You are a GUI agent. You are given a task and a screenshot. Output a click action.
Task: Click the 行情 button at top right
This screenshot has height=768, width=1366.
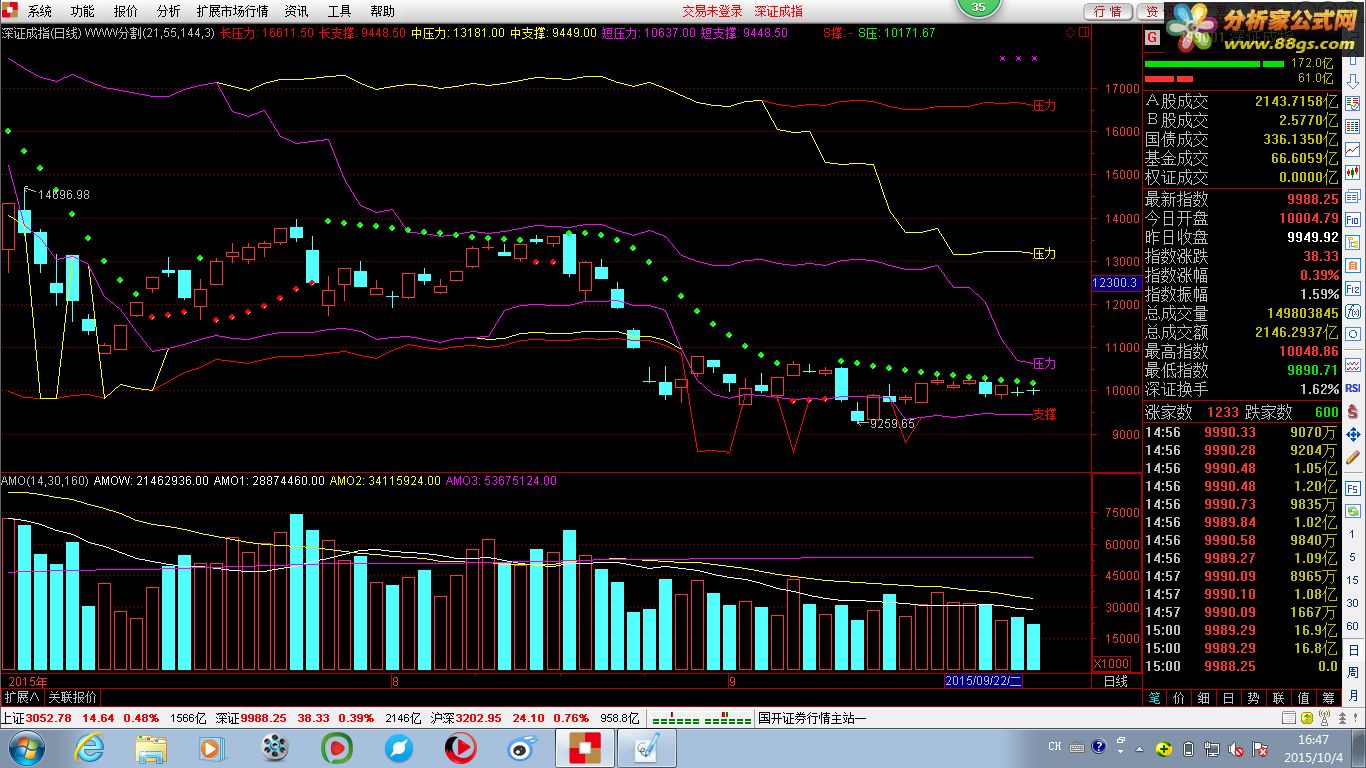pyautogui.click(x=1107, y=11)
